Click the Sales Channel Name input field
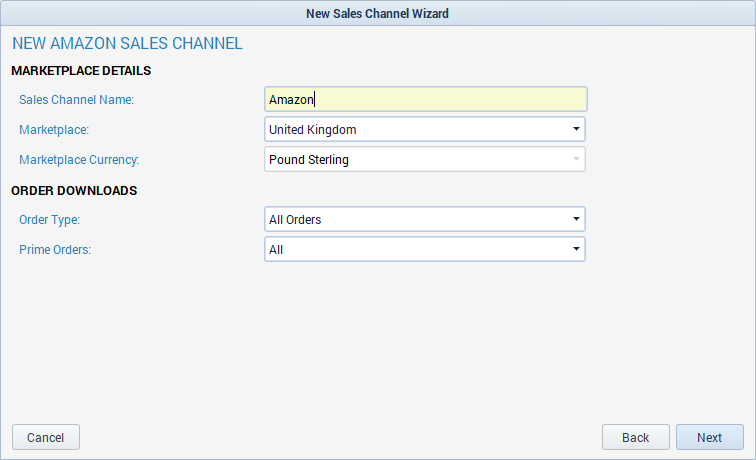Image resolution: width=756 pixels, height=460 pixels. pos(426,99)
